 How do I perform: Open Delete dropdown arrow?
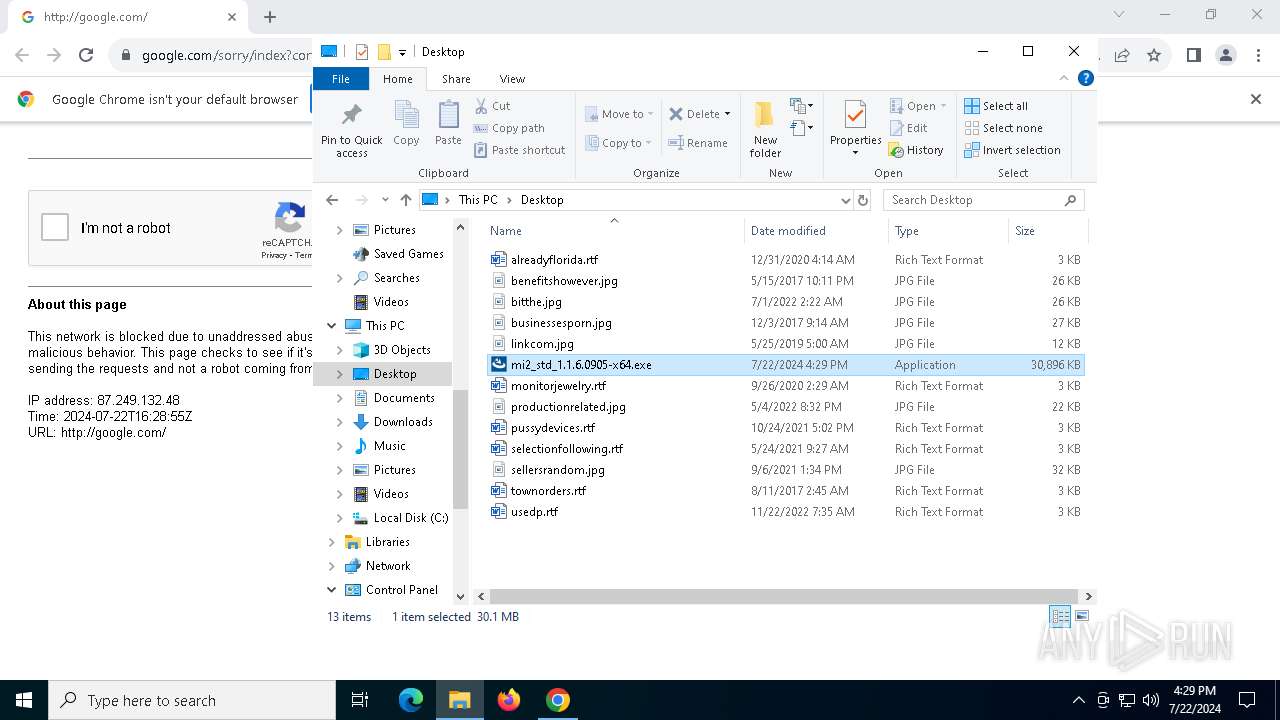pos(727,114)
